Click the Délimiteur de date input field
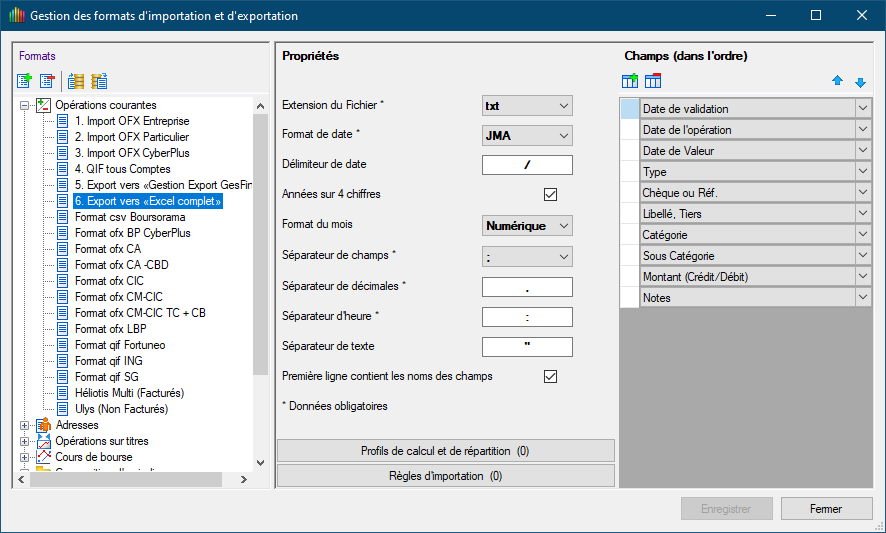This screenshot has height=533, width=886. (527, 165)
